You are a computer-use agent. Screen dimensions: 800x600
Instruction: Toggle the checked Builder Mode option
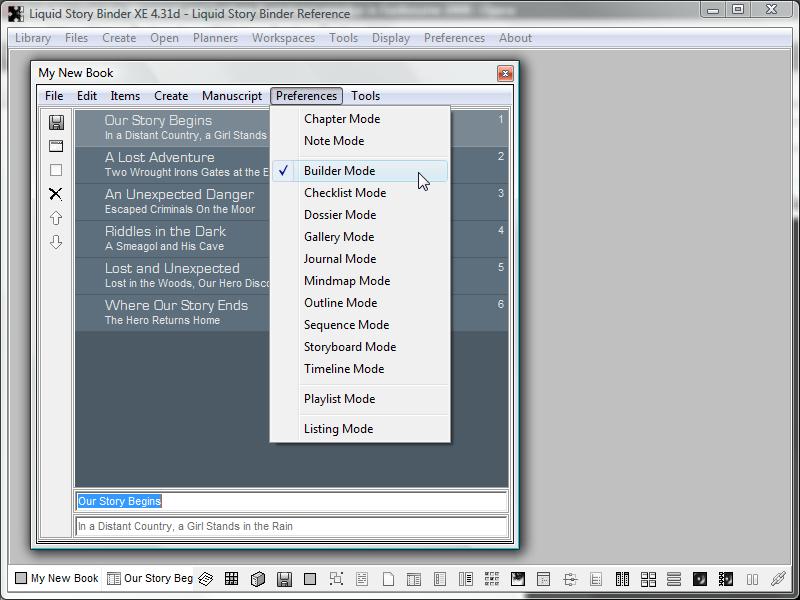[339, 171]
